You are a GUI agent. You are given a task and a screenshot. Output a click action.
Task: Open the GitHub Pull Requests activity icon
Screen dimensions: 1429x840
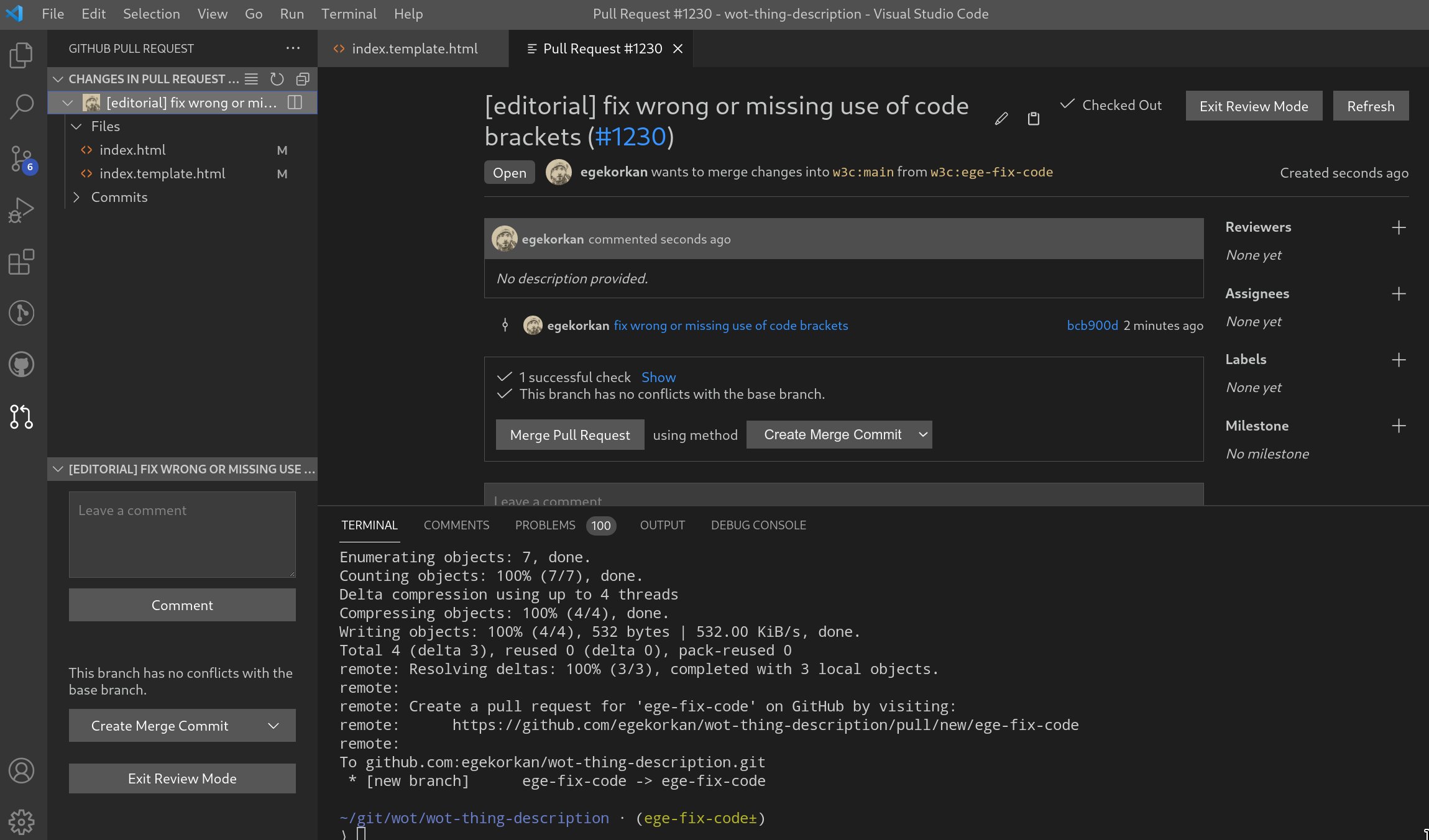click(x=21, y=416)
